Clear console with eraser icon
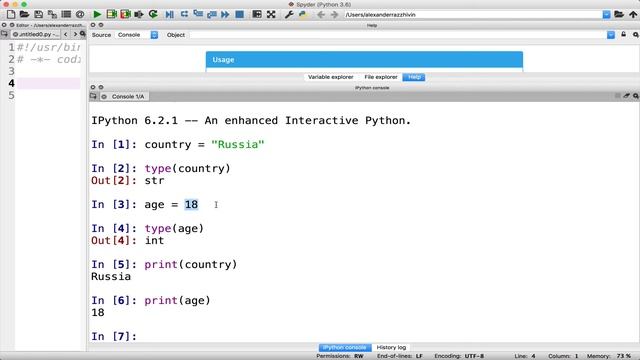 coord(627,96)
